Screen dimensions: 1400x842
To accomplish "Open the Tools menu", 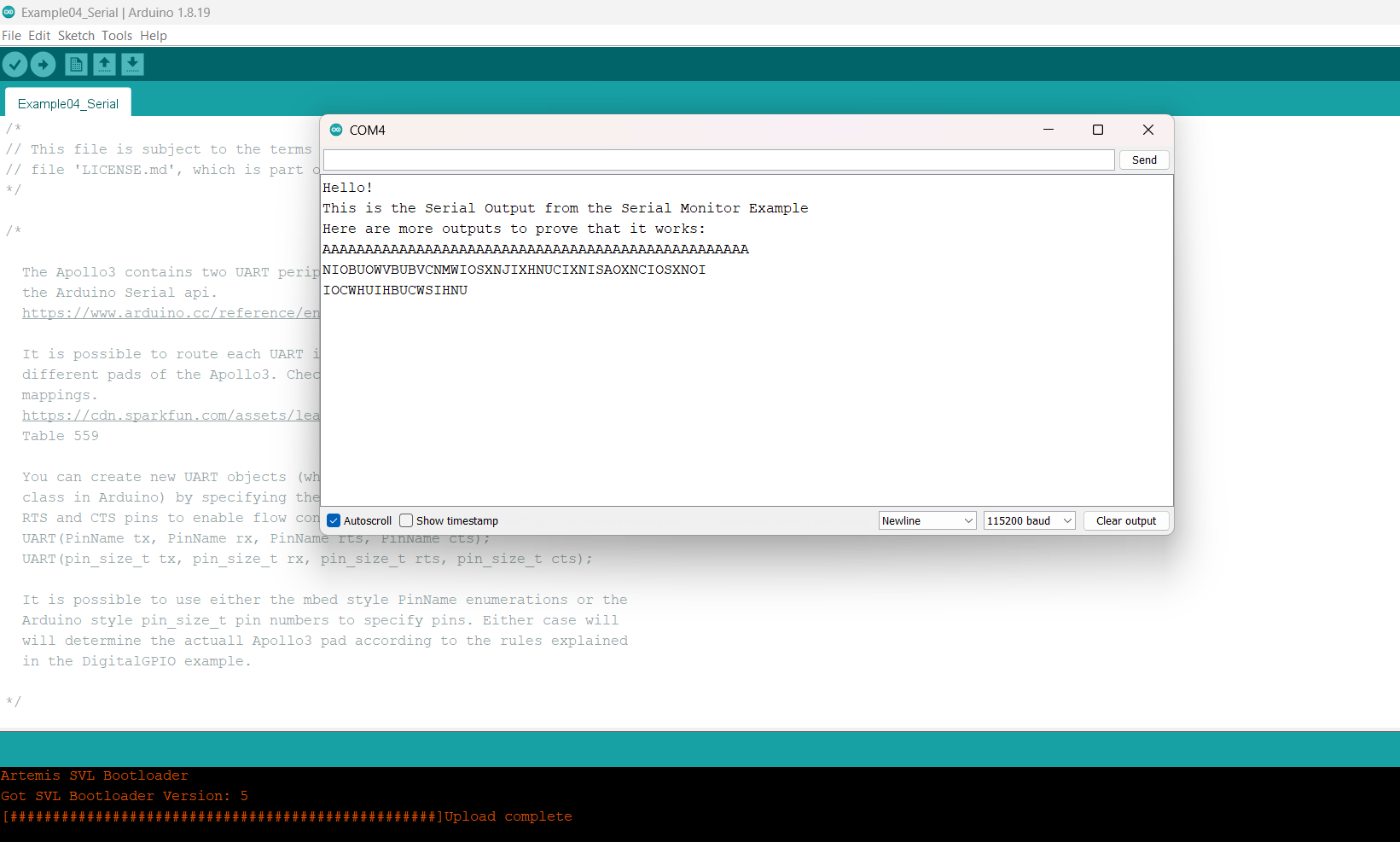I will 117,36.
